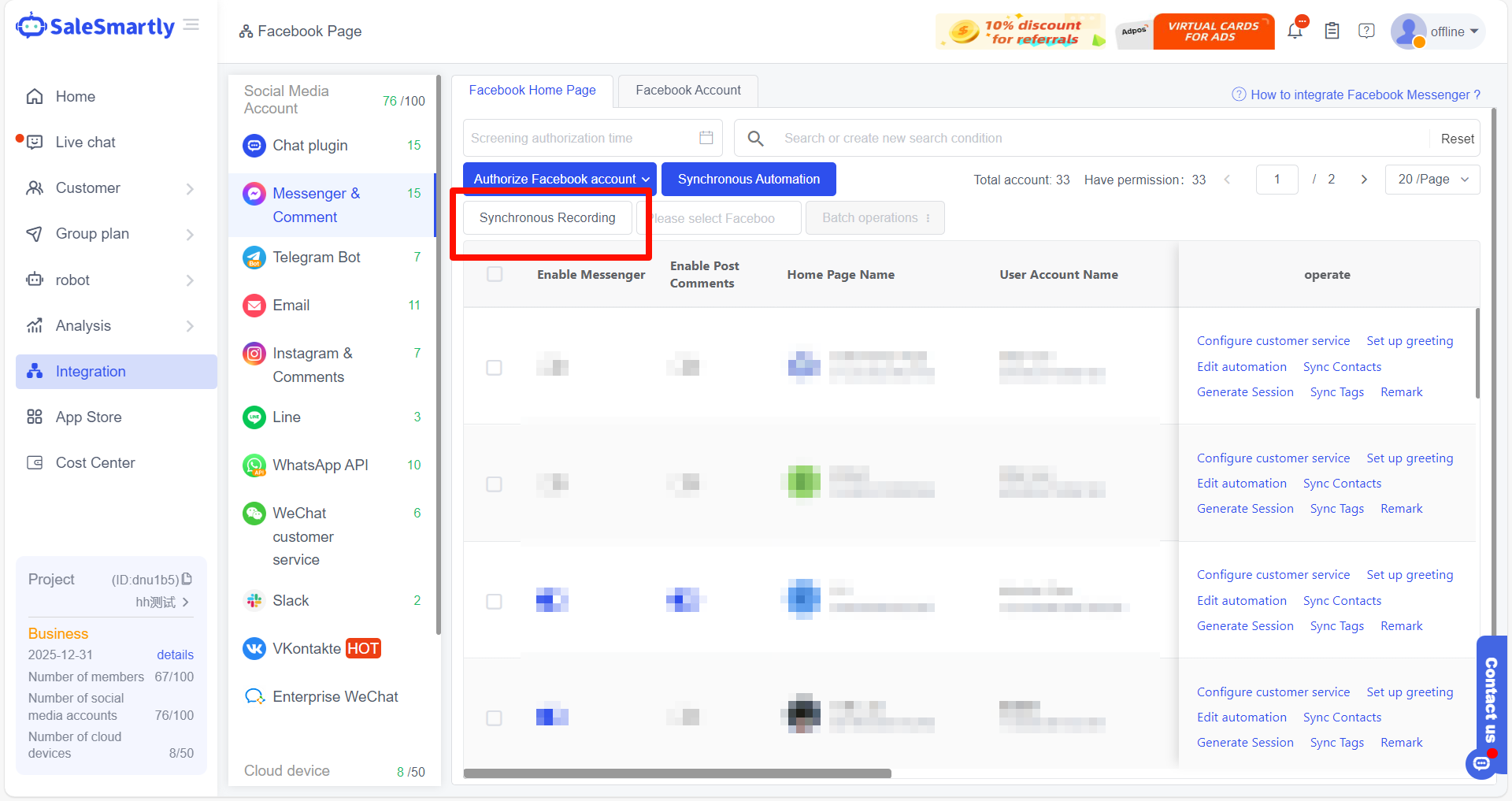Screen dimensions: 1512x801
Task: Click the horizontal scrollbar below the table
Action: 677,773
